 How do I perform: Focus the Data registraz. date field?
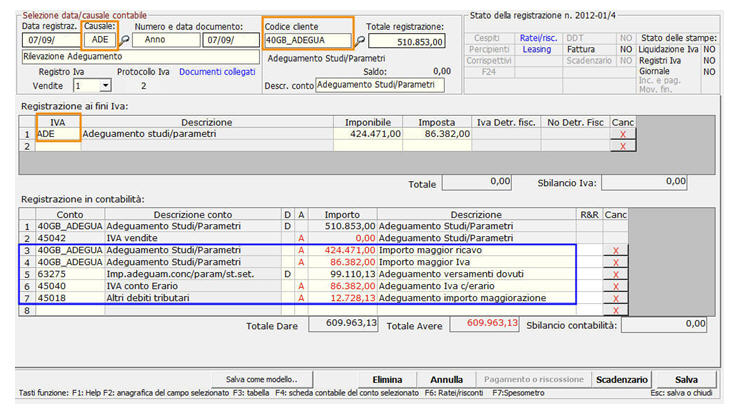click(x=51, y=40)
